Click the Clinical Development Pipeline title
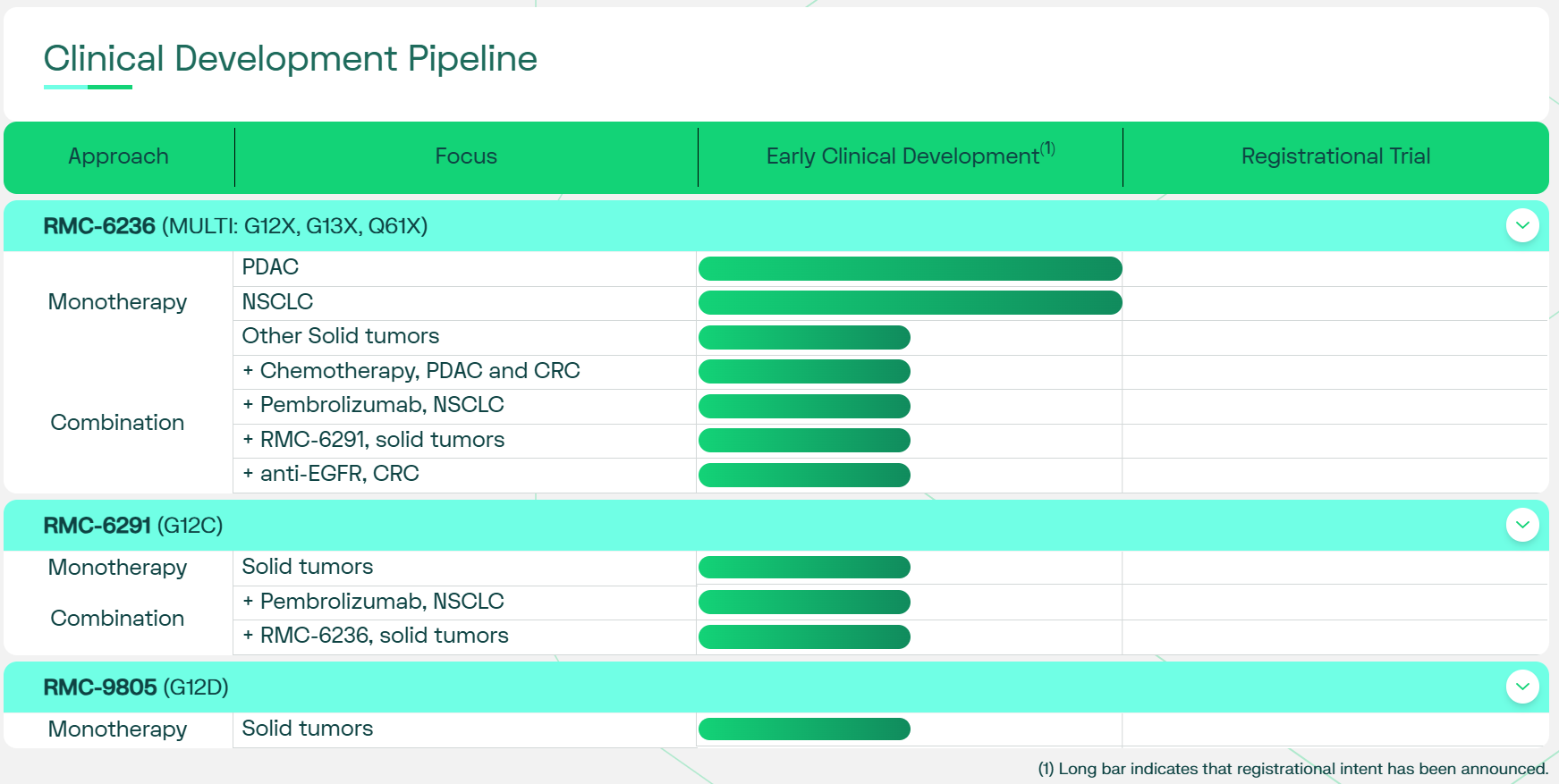The height and width of the screenshot is (784, 1559). 291,59
